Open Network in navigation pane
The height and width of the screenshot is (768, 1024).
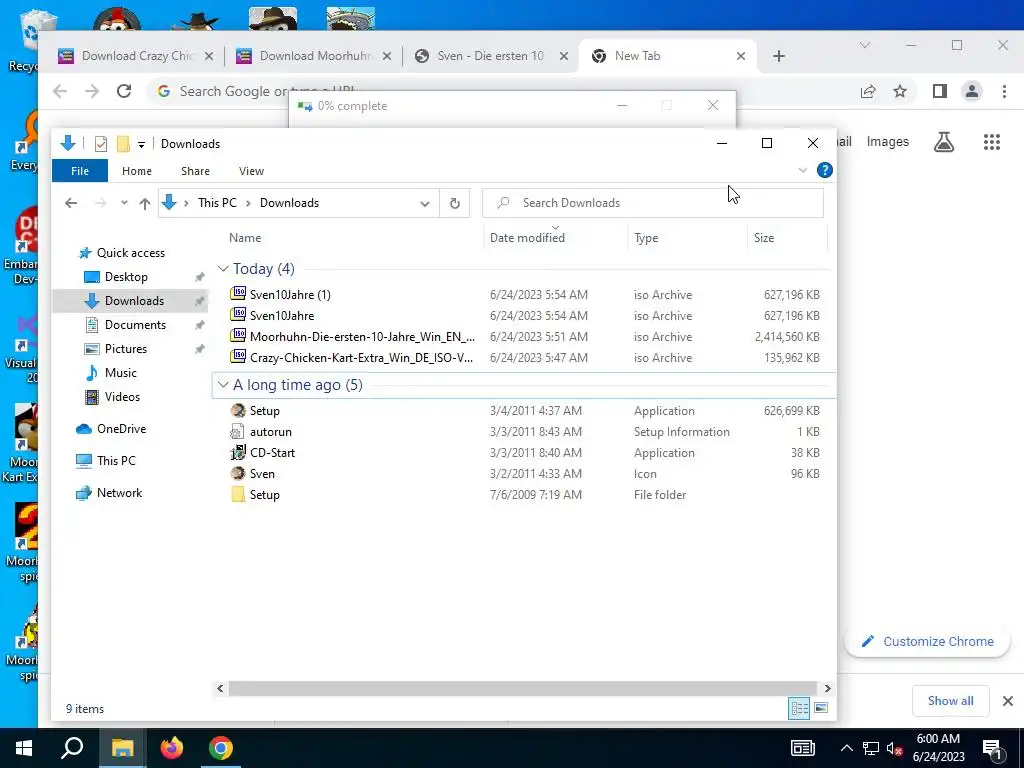tap(119, 493)
